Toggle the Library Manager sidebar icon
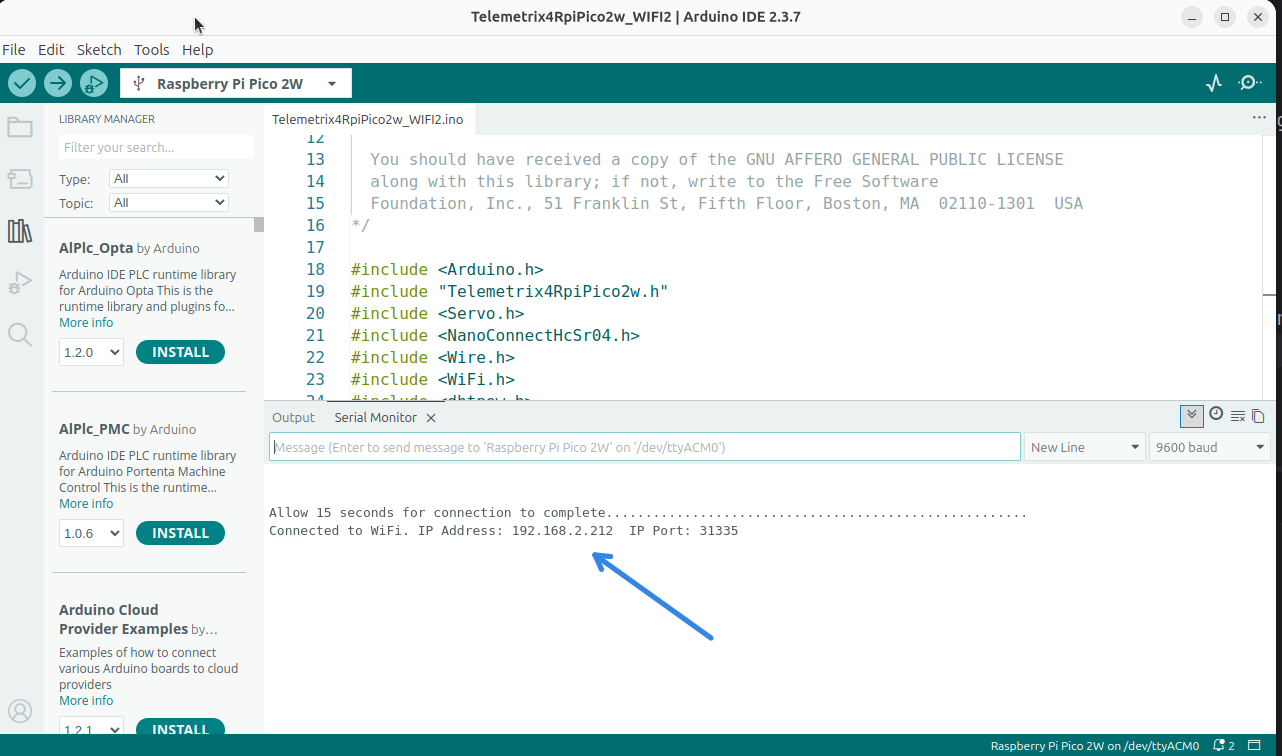1282x756 pixels. [x=20, y=231]
